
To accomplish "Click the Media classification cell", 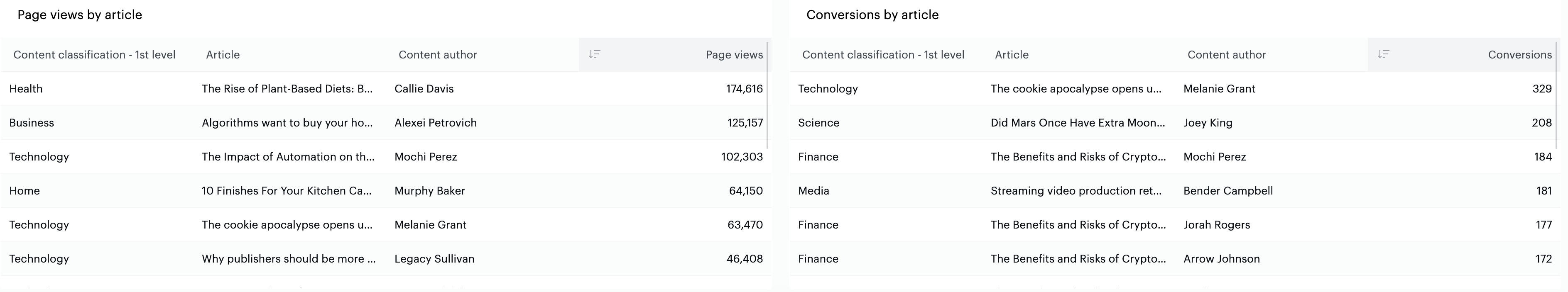I will 814,191.
